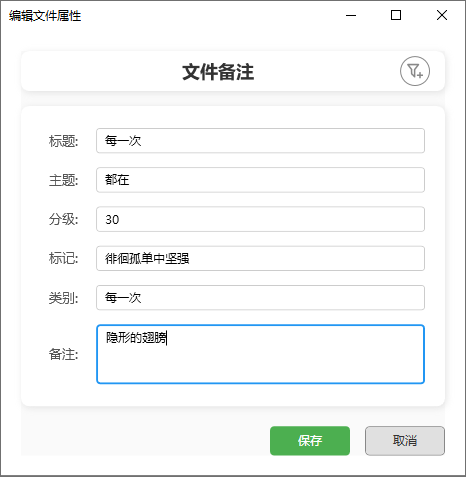The width and height of the screenshot is (466, 477).
Task: Click the add-filter funnel icon
Action: [415, 71]
